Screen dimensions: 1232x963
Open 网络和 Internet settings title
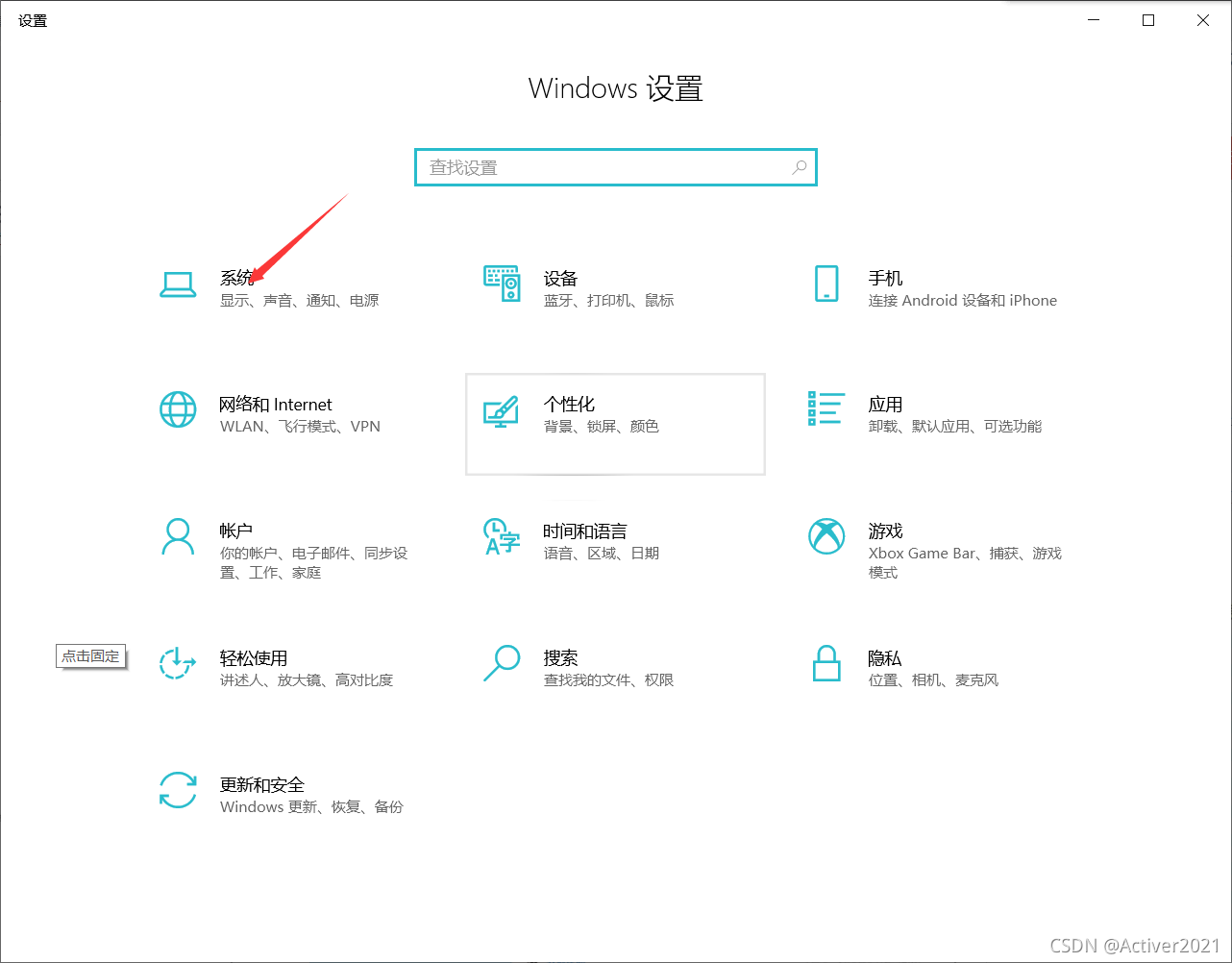tap(276, 405)
